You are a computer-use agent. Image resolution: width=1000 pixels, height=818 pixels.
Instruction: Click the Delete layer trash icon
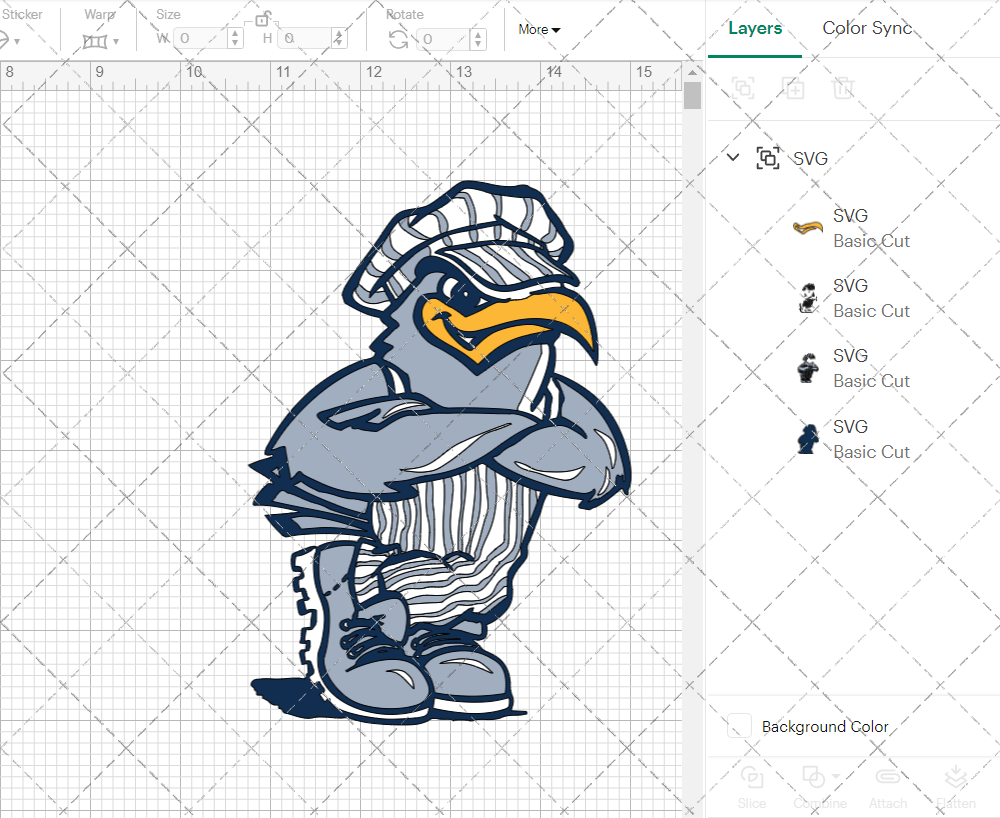843,87
